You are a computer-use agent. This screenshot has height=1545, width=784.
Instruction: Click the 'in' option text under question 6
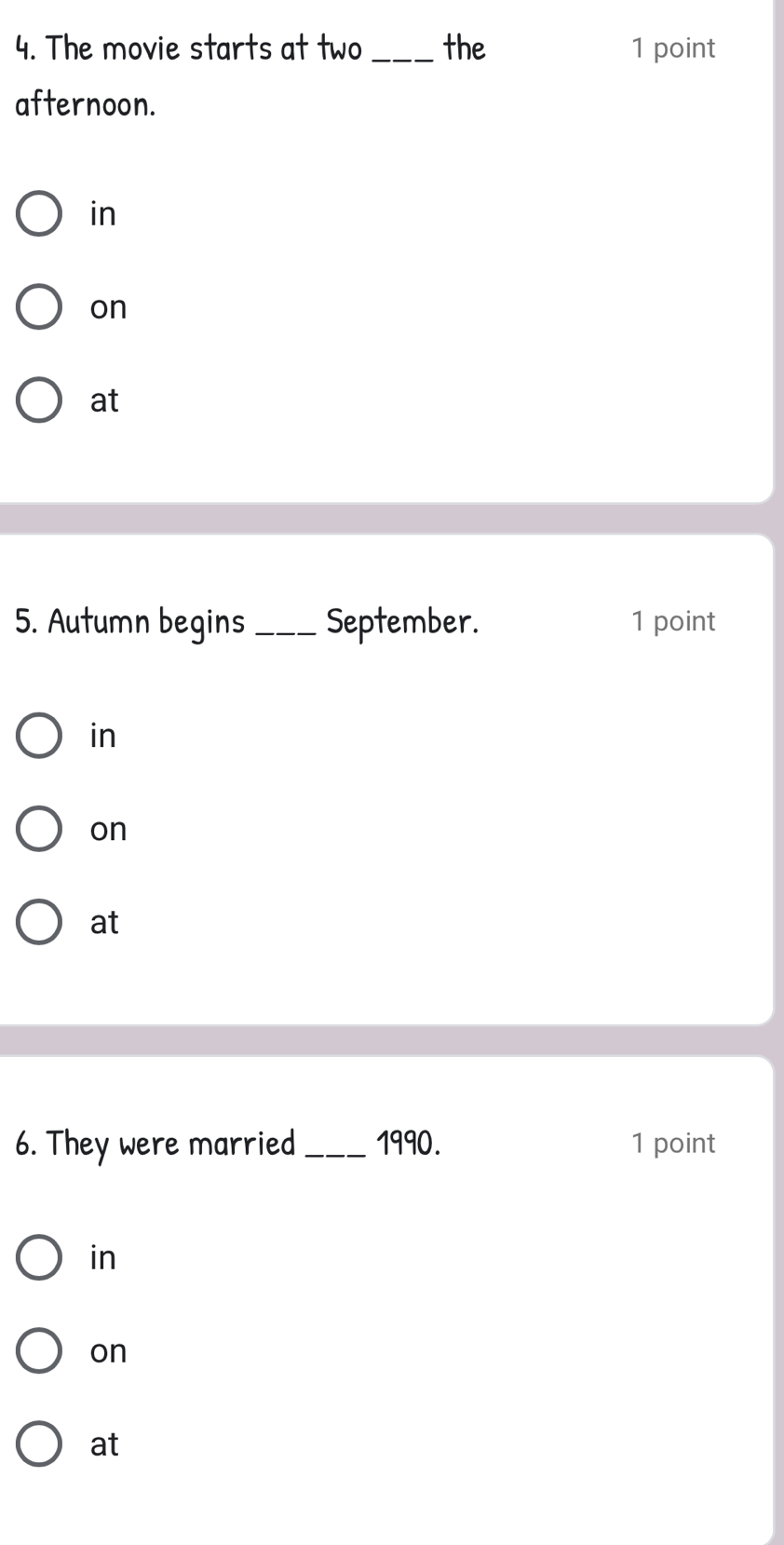(x=103, y=1257)
